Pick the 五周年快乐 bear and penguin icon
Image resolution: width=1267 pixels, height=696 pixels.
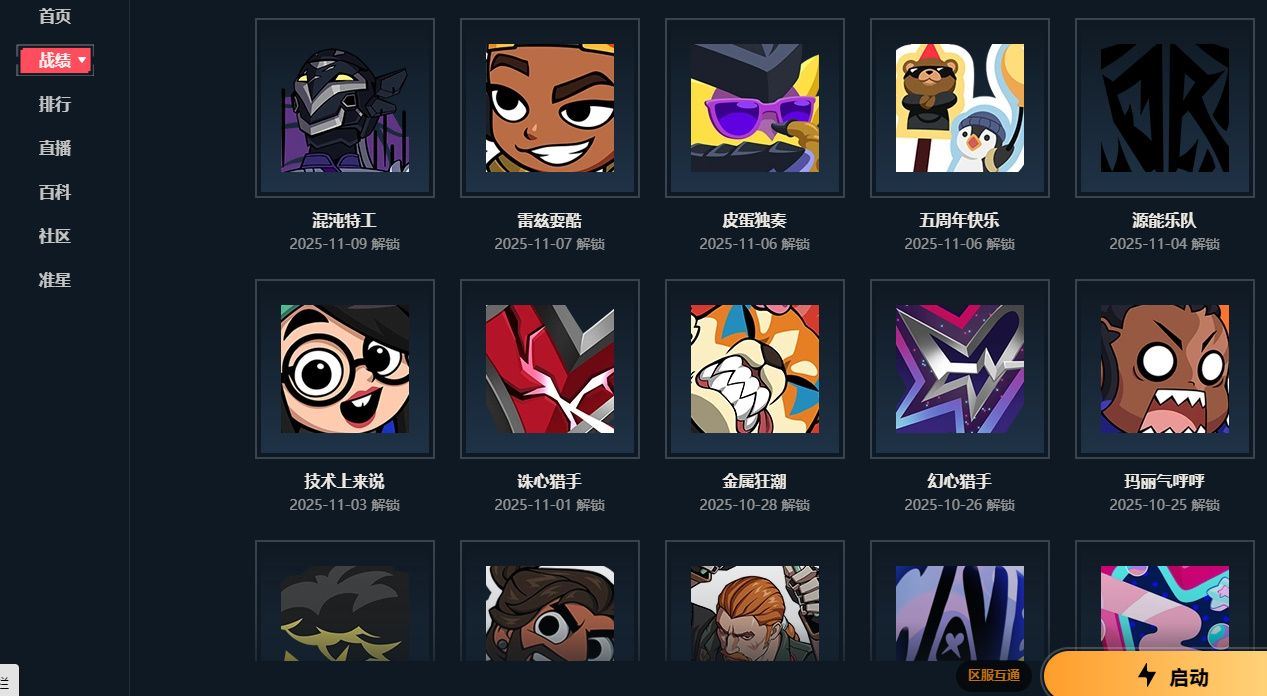pos(960,108)
